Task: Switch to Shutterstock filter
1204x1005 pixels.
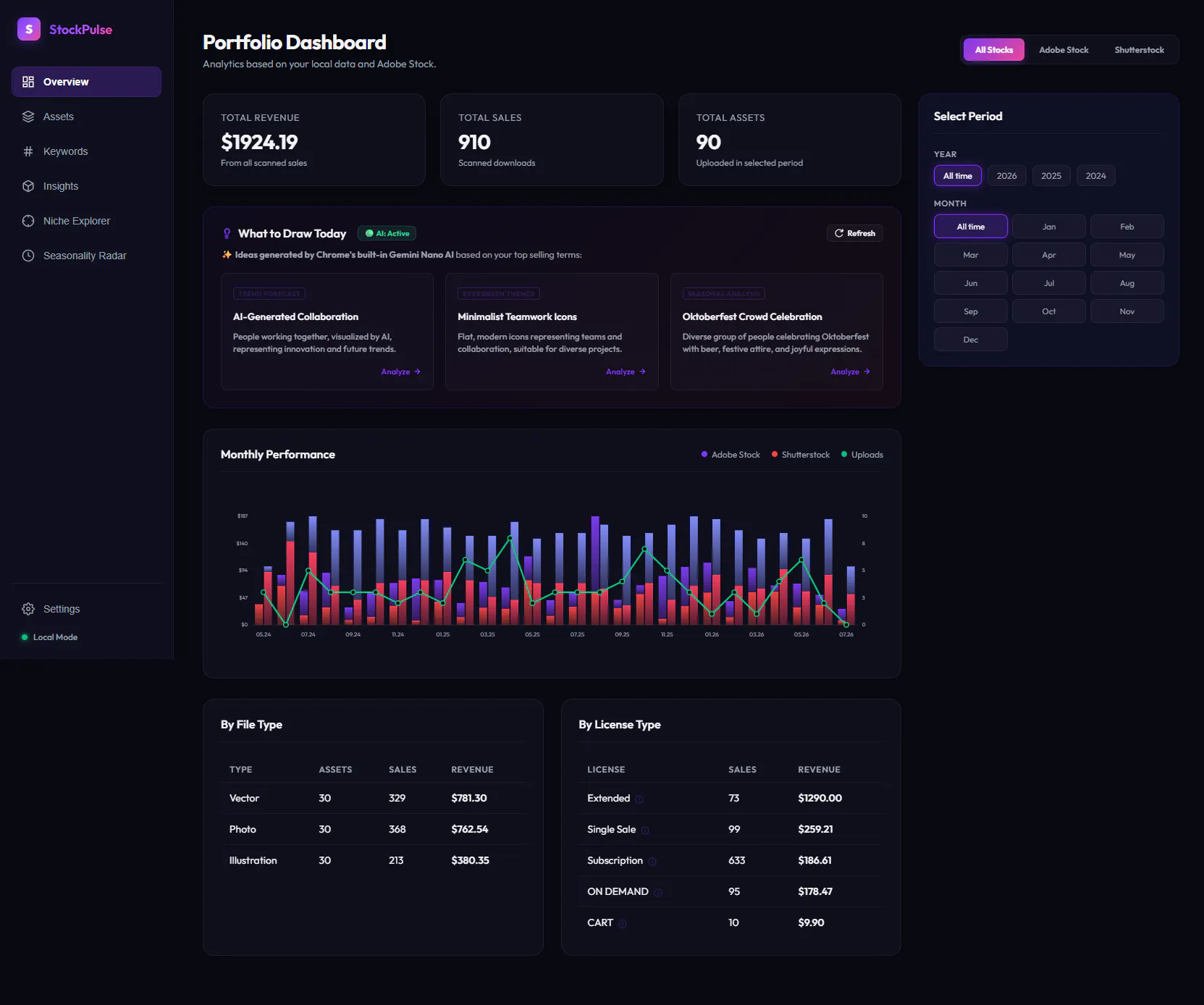Action: (x=1139, y=50)
